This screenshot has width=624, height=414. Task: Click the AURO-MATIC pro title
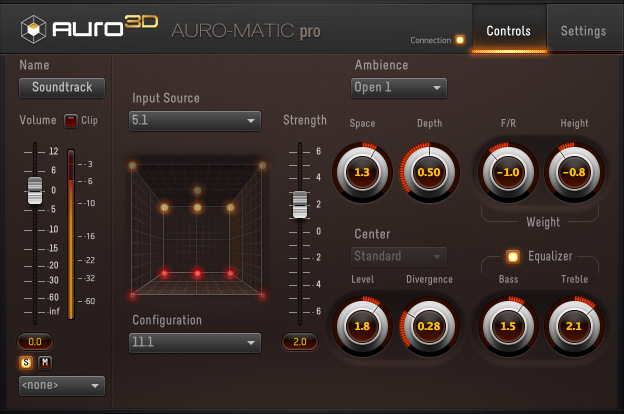pos(246,31)
